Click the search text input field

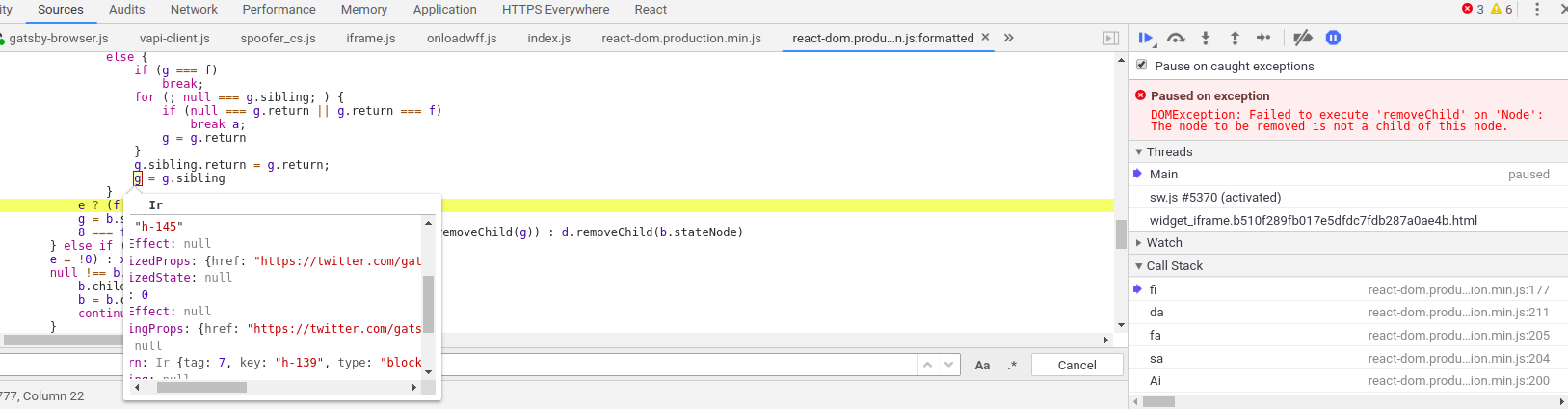pyautogui.click(x=458, y=365)
